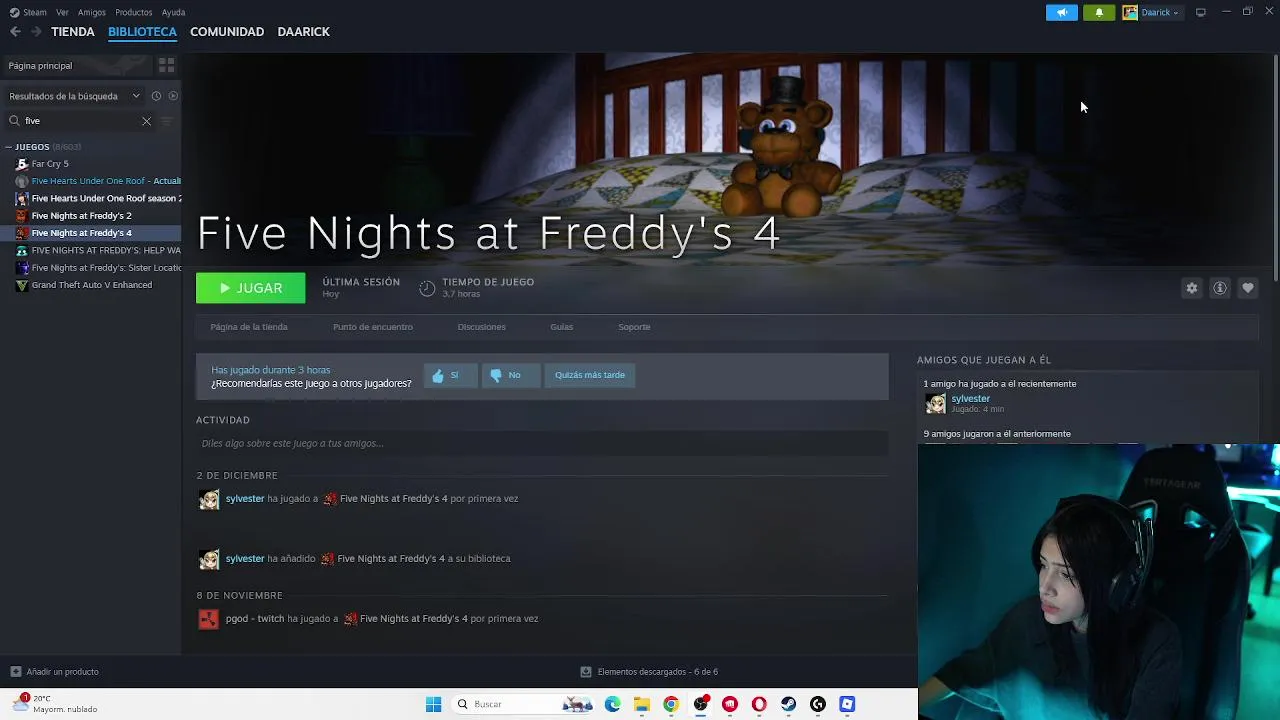Select Five Hearts Under One Roof season 2
Image resolution: width=1280 pixels, height=720 pixels.
pos(91,198)
